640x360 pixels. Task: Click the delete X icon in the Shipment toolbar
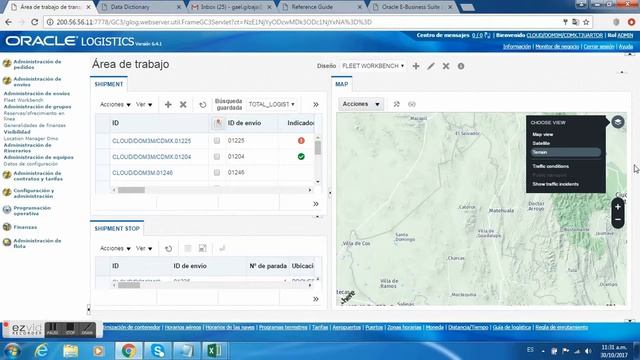pyautogui.click(x=183, y=104)
